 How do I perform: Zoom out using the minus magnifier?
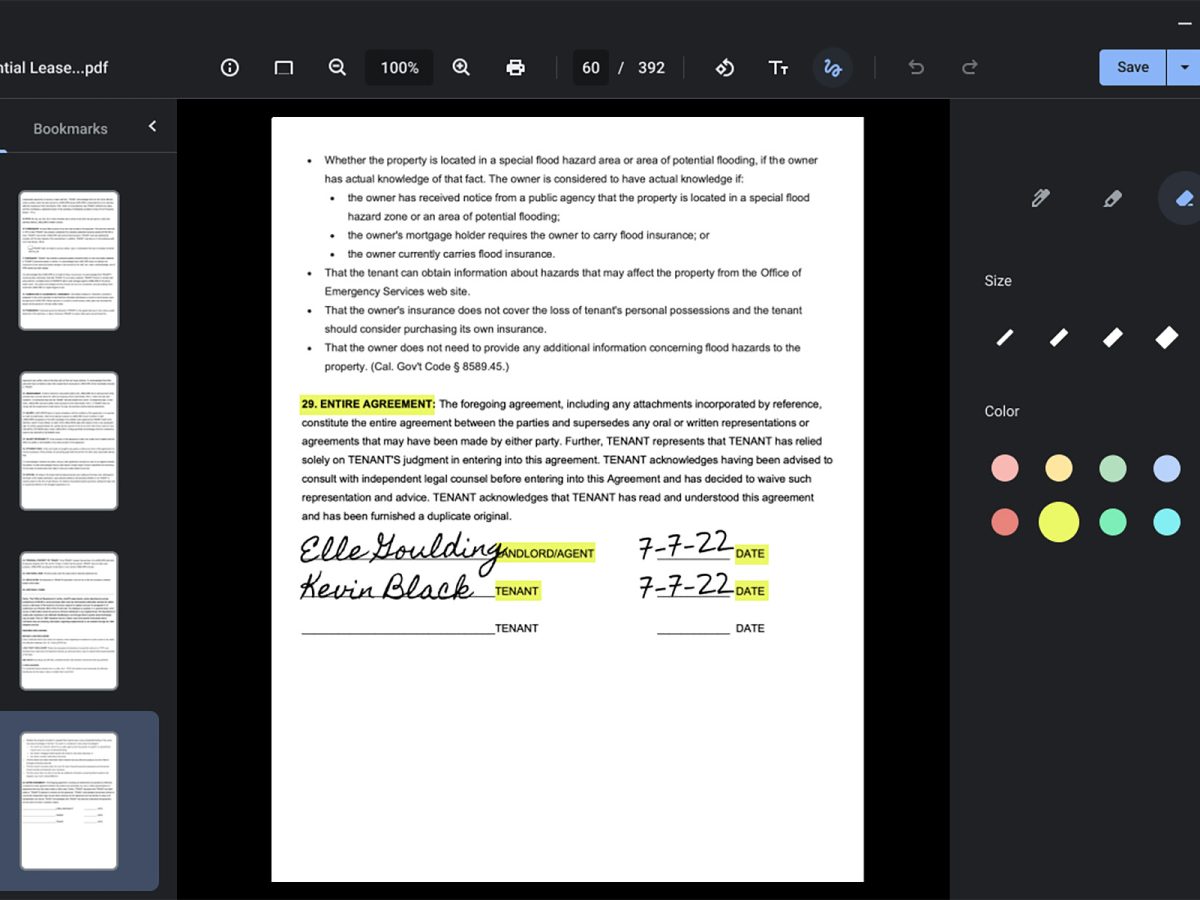(337, 68)
